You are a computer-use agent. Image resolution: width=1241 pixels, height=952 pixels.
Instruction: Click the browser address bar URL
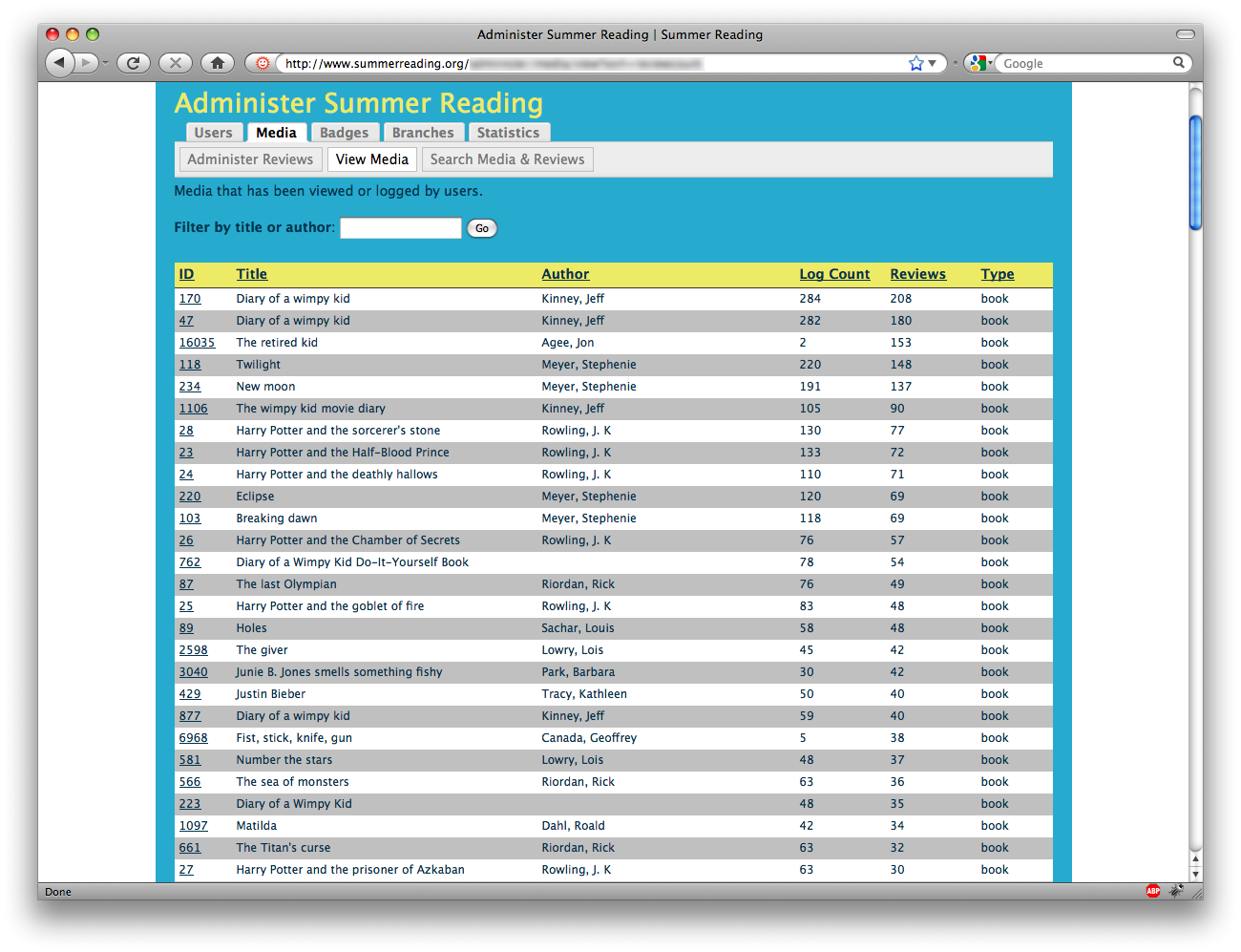tap(592, 63)
